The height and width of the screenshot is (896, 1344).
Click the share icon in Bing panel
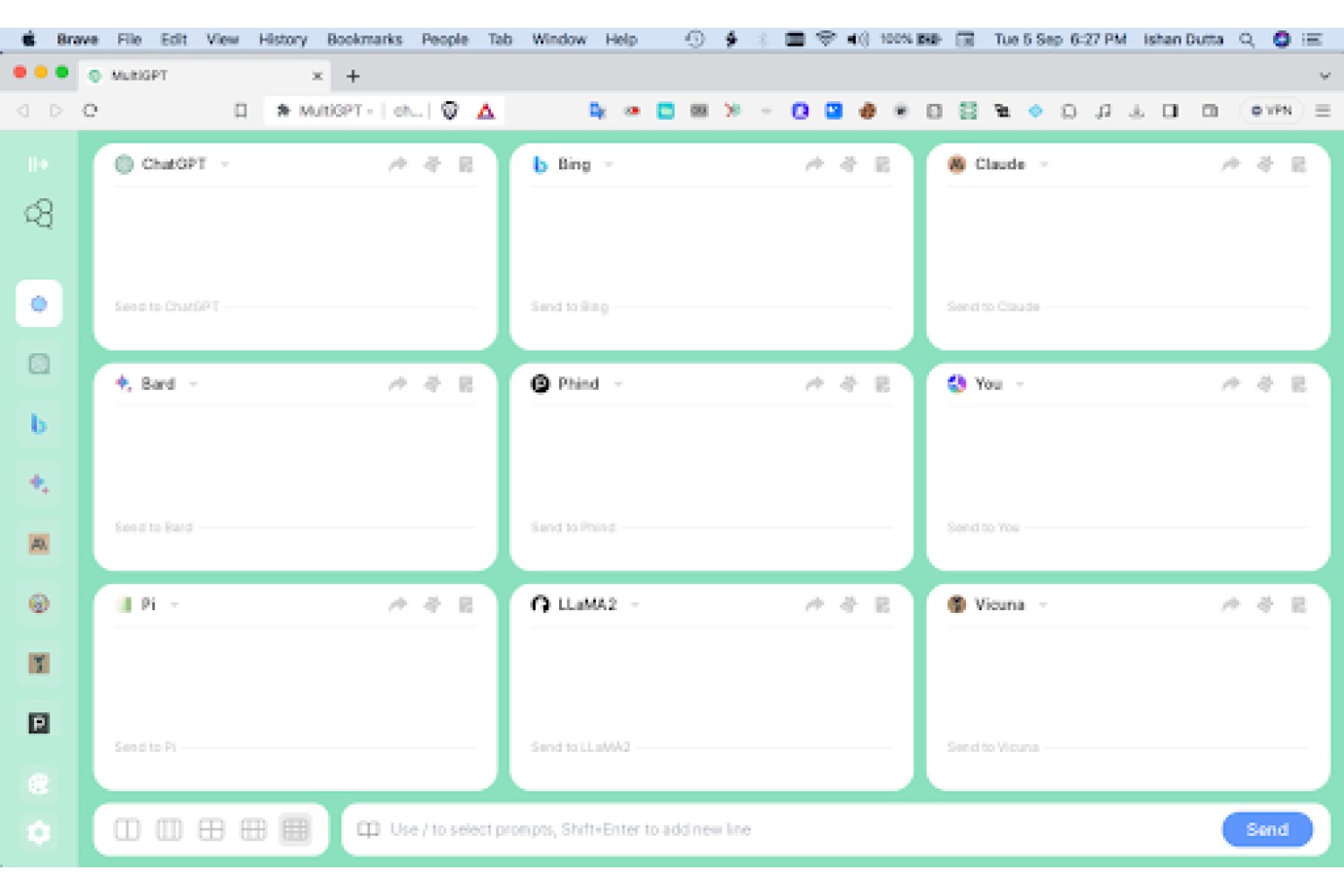tap(814, 164)
